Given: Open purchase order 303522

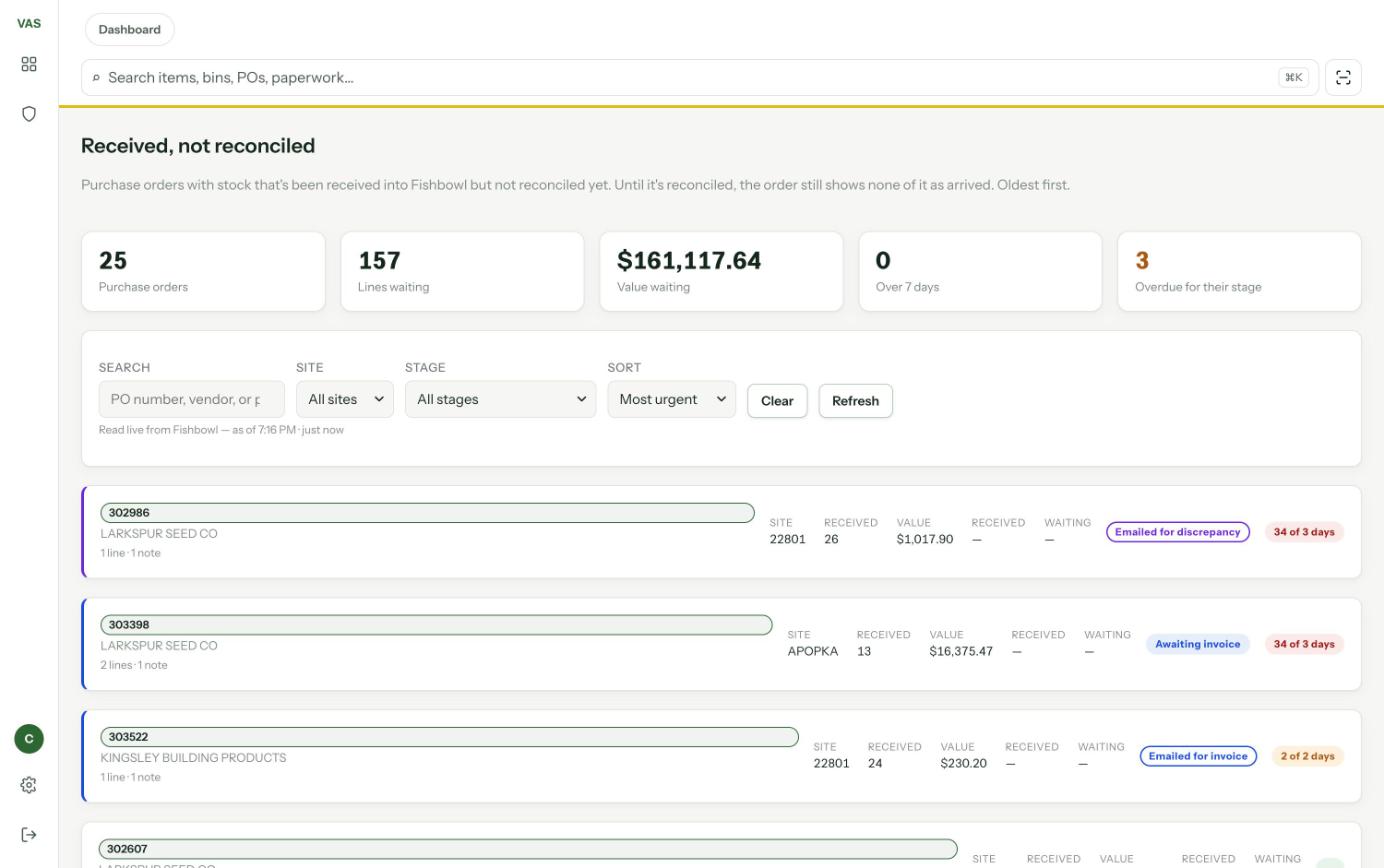Looking at the screenshot, I should click(x=449, y=737).
